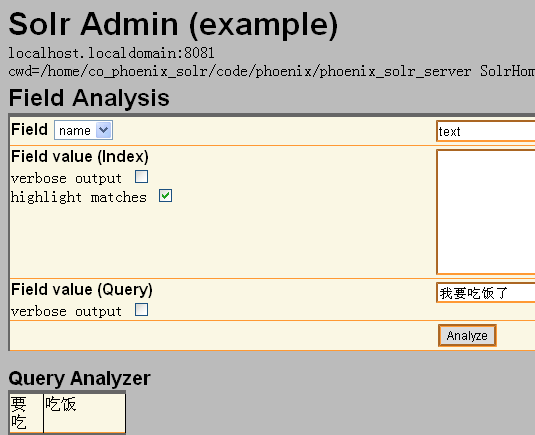Click the Analyze button
Viewport: 535px width, 435px height.
click(x=467, y=335)
